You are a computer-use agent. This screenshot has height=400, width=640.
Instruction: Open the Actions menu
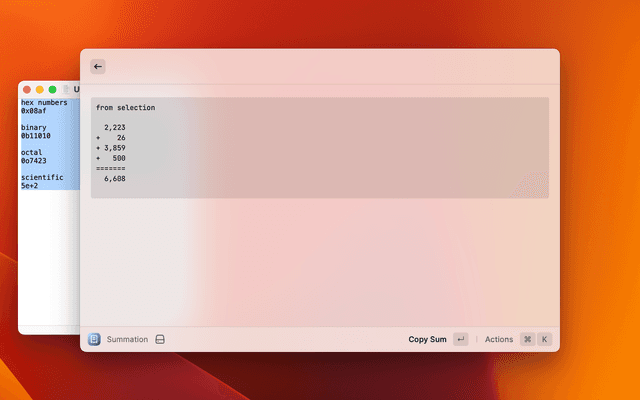coord(498,339)
